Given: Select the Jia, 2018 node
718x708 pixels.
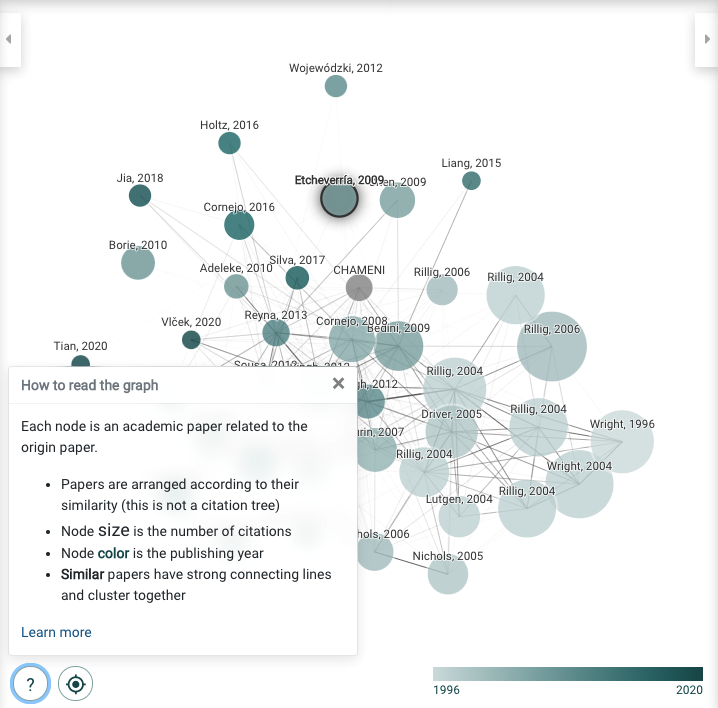Looking at the screenshot, I should [140, 196].
